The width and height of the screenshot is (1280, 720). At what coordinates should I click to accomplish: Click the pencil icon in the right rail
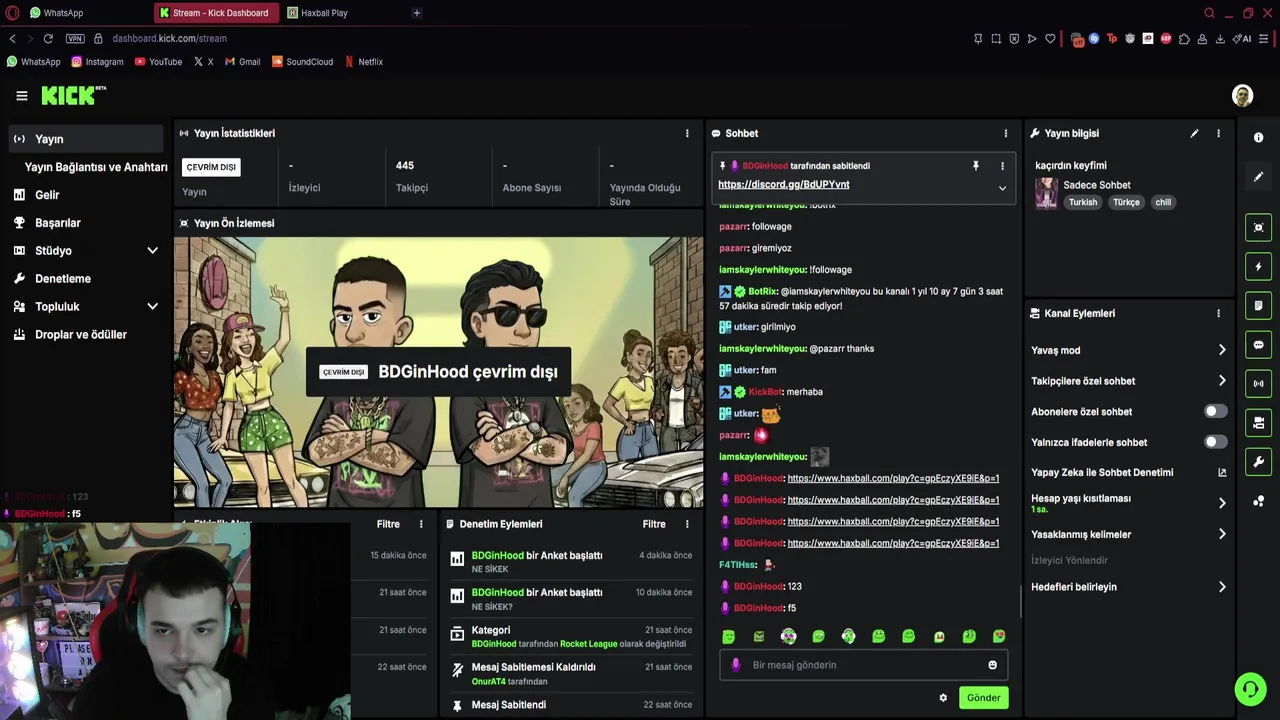[1258, 177]
